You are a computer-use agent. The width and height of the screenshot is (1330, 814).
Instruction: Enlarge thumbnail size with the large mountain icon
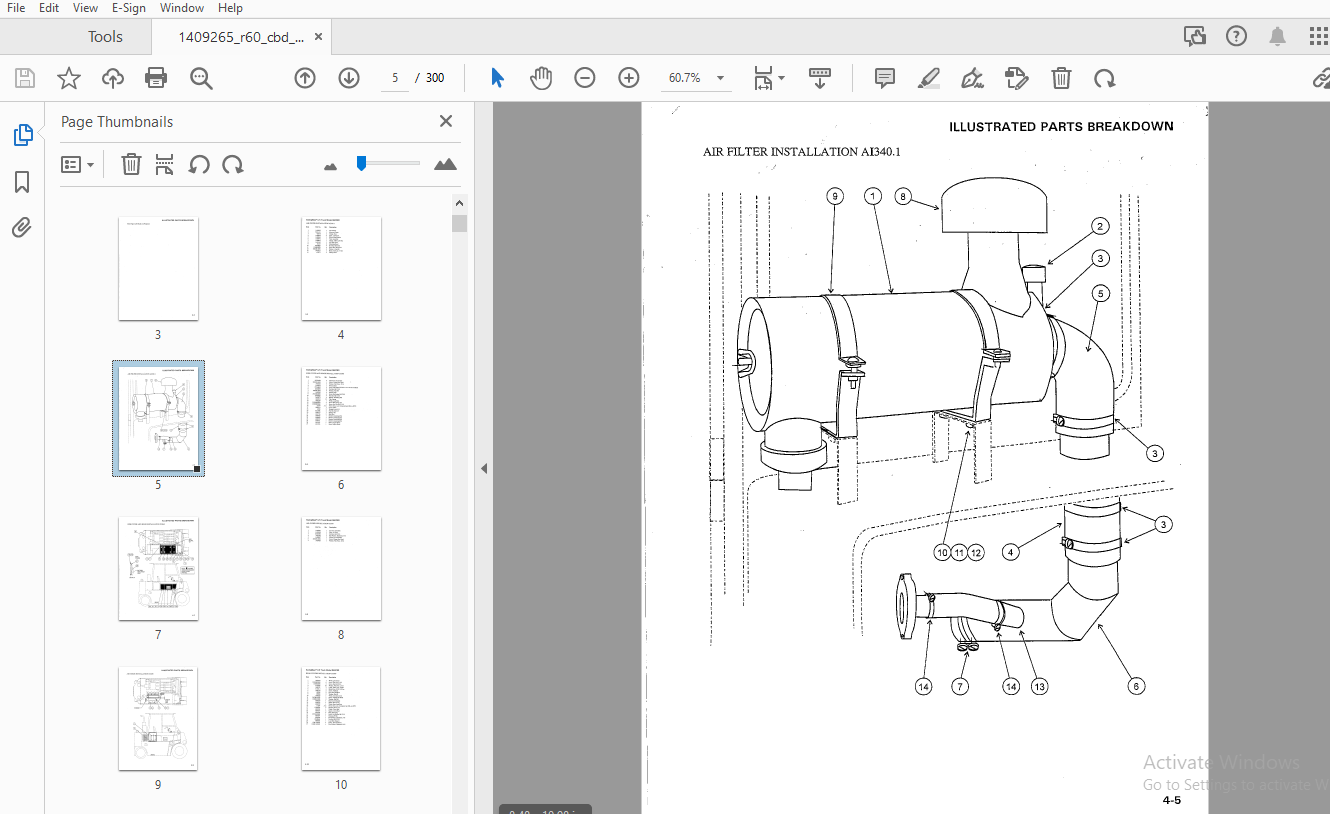pyautogui.click(x=445, y=164)
